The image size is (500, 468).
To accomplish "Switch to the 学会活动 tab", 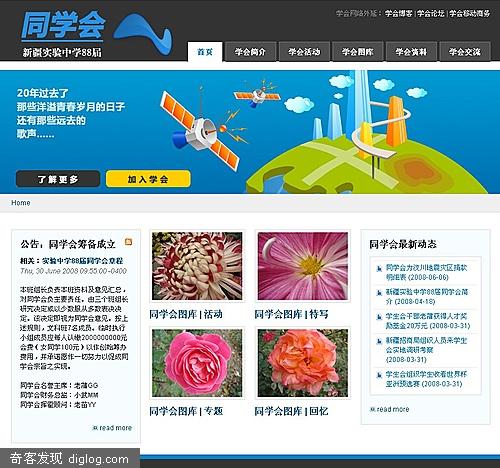I will coord(304,52).
